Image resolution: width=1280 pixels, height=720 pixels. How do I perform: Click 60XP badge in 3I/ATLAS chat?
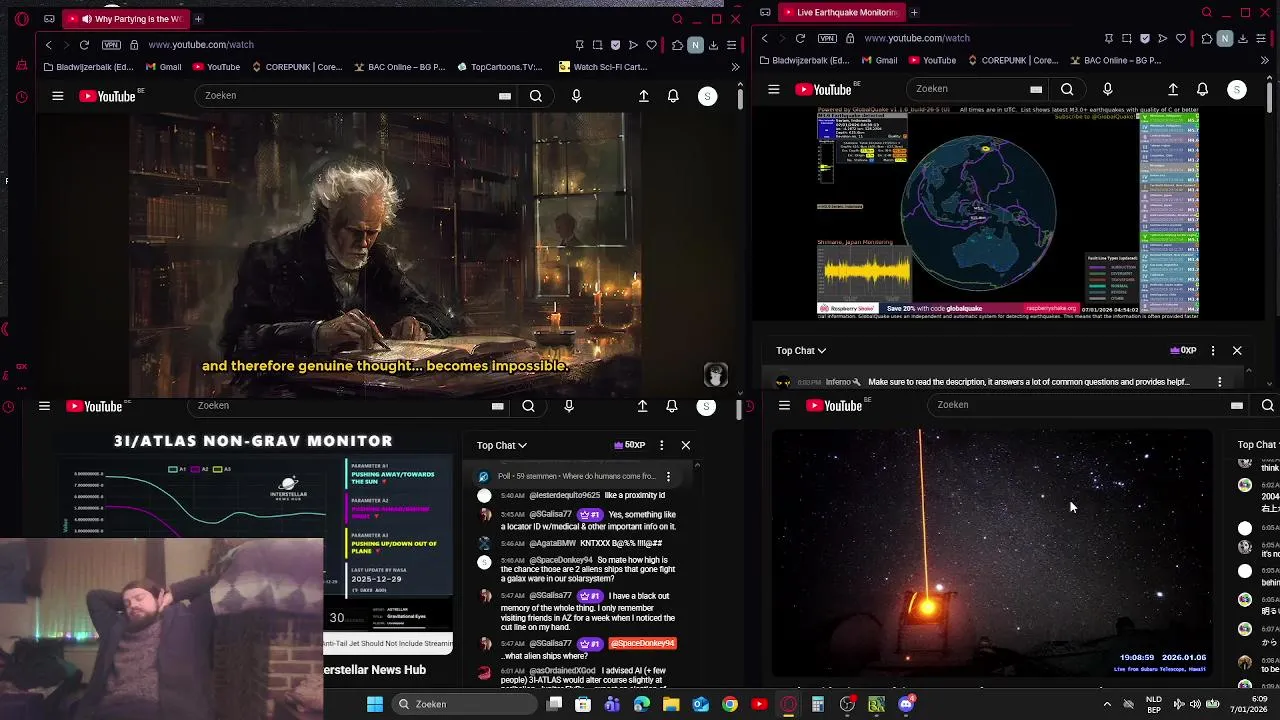(x=629, y=445)
